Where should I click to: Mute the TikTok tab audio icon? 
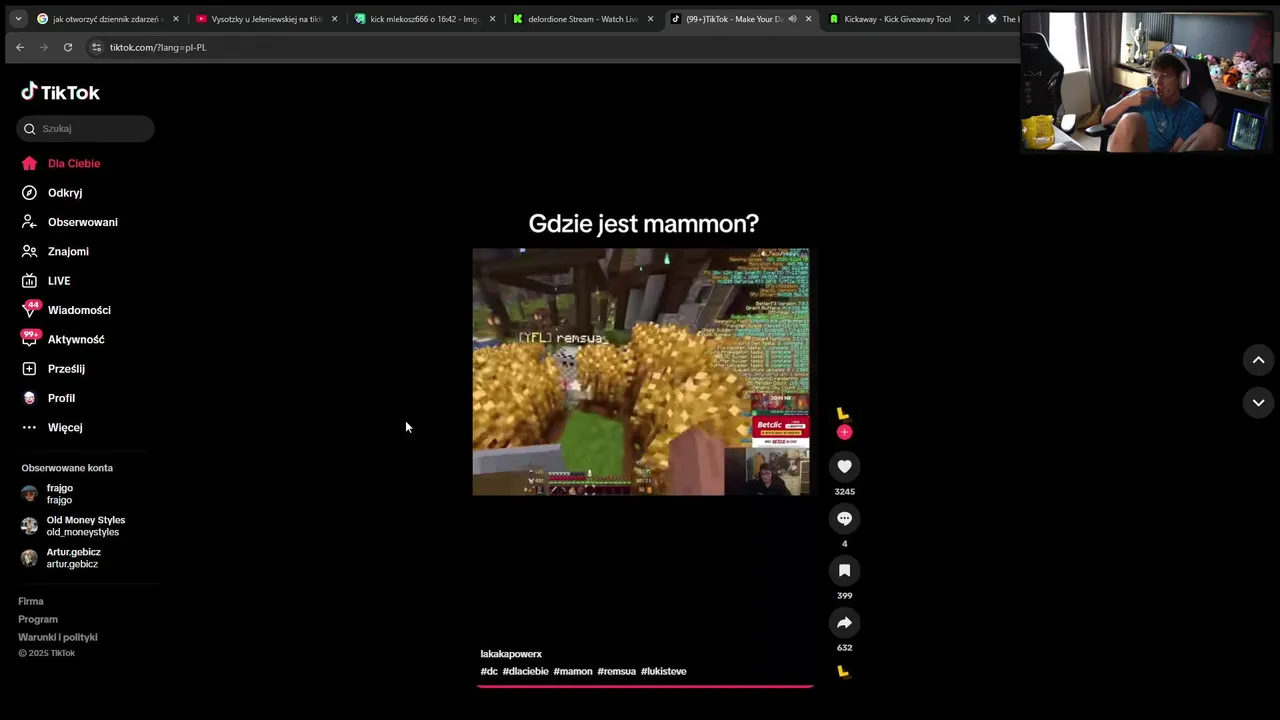(792, 19)
